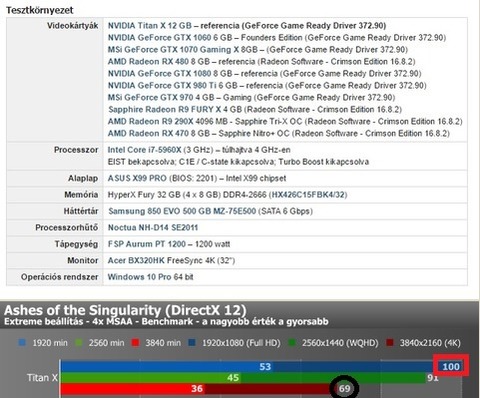Viewport: 480px width, 398px height.
Task: Open the Intel Core i7-5960X link
Action: tap(144, 150)
